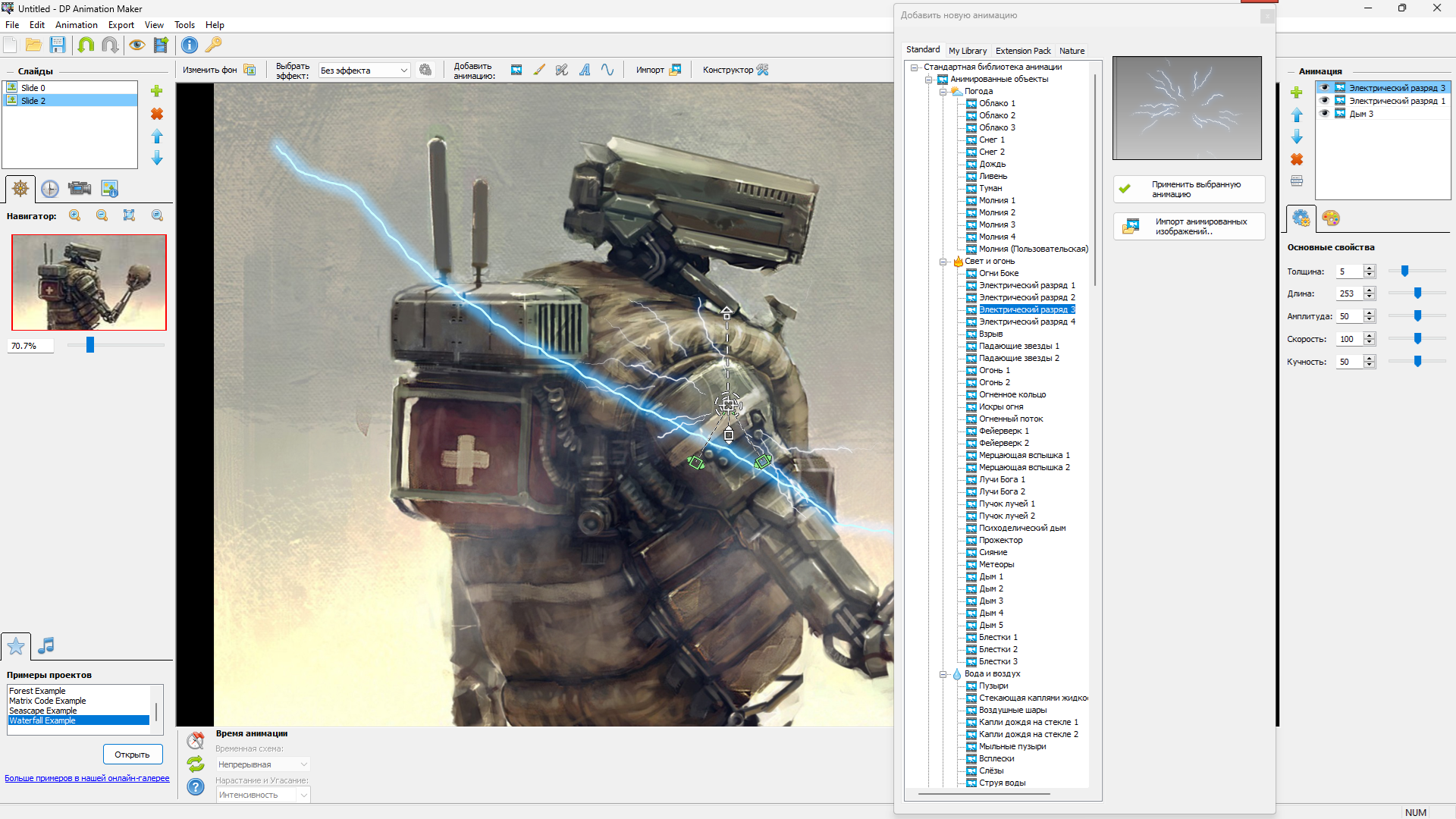Save project with the floppy disk icon

(58, 45)
